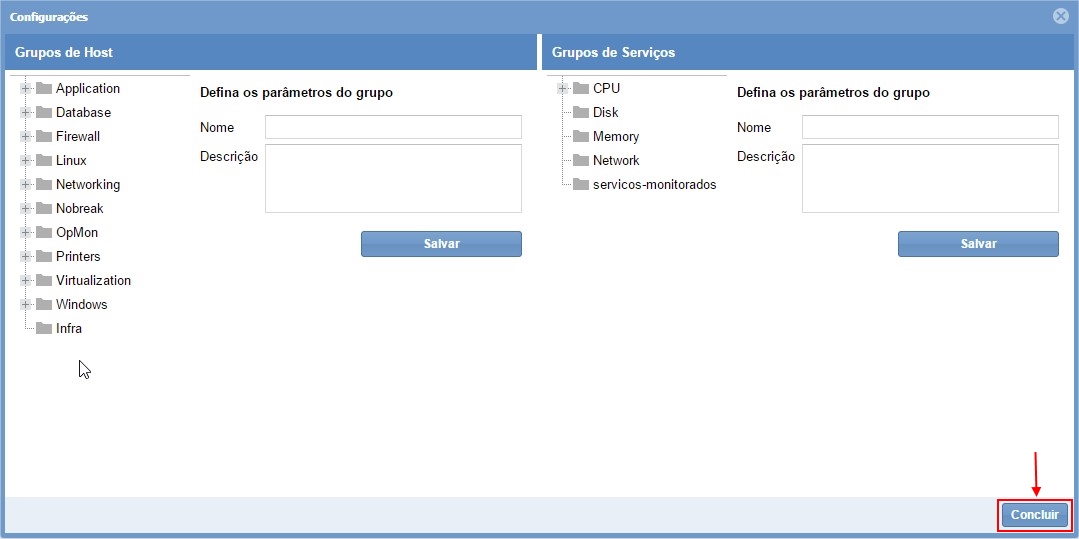Click the Disk folder icon
The width and height of the screenshot is (1079, 539).
click(581, 112)
